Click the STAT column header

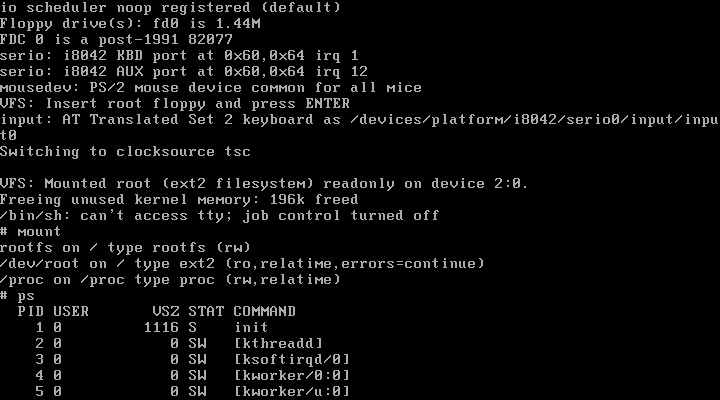[x=206, y=311]
